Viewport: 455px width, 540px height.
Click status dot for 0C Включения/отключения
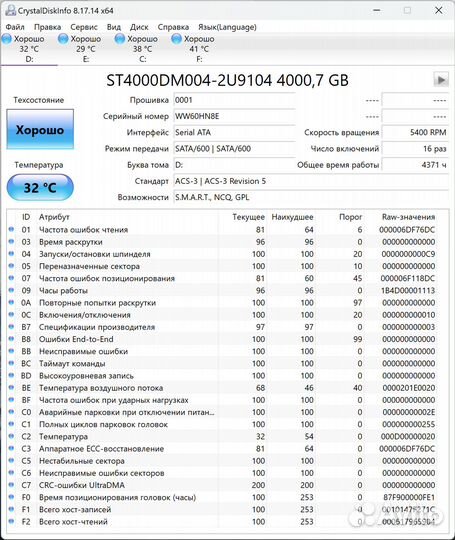click(11, 314)
